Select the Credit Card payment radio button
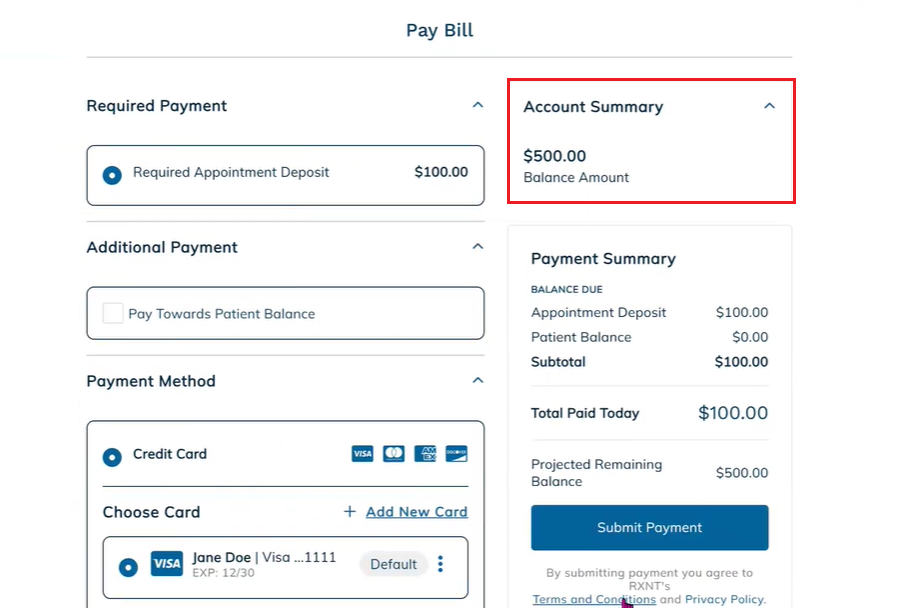Viewport: 899px width, 609px height. pyautogui.click(x=112, y=457)
